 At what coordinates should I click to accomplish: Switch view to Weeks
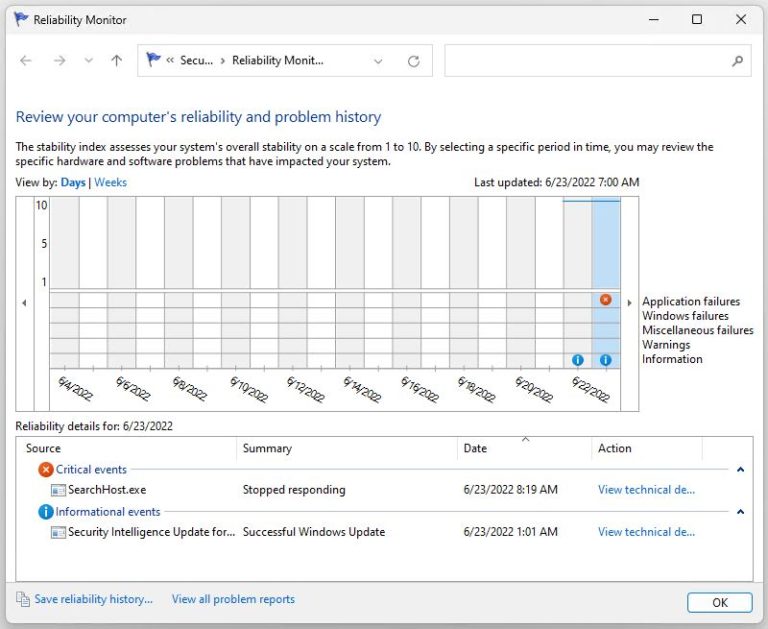coord(110,183)
